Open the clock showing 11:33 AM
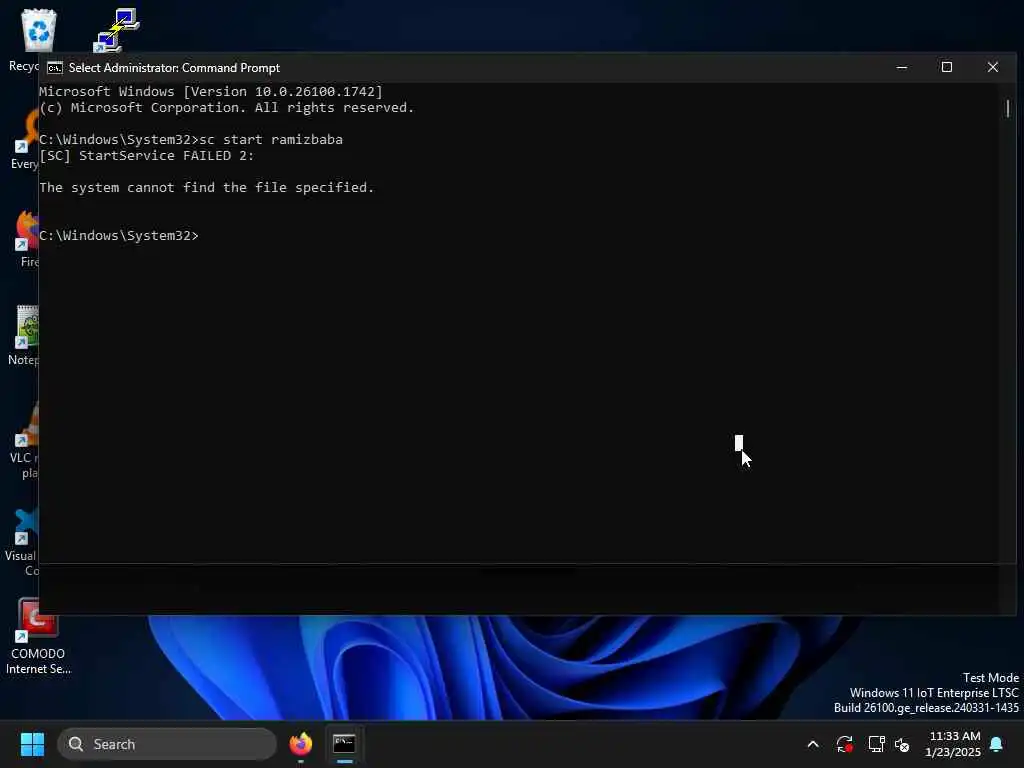The width and height of the screenshot is (1024, 768). coord(953,744)
